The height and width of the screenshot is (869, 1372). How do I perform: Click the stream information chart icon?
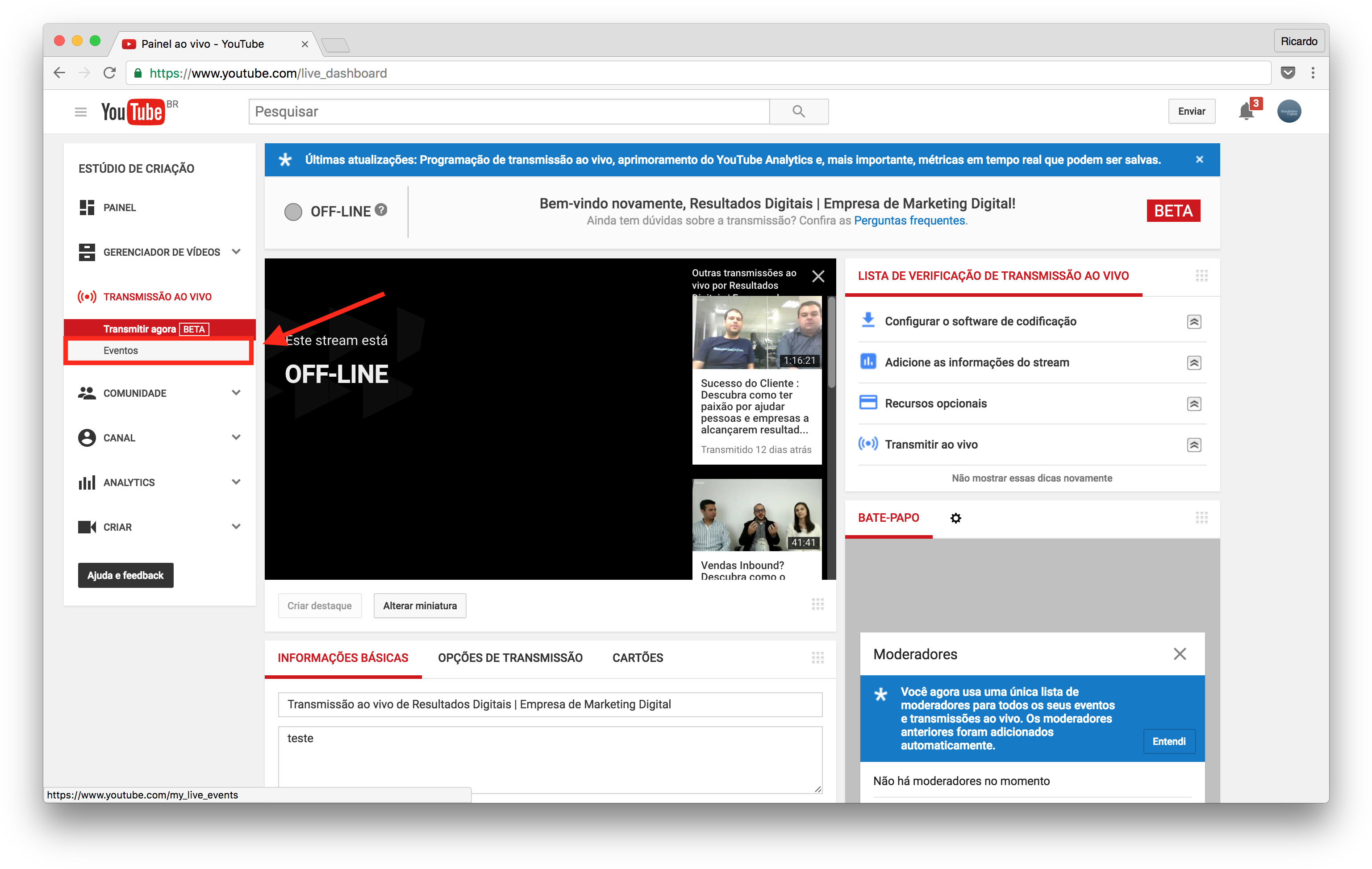click(x=868, y=361)
